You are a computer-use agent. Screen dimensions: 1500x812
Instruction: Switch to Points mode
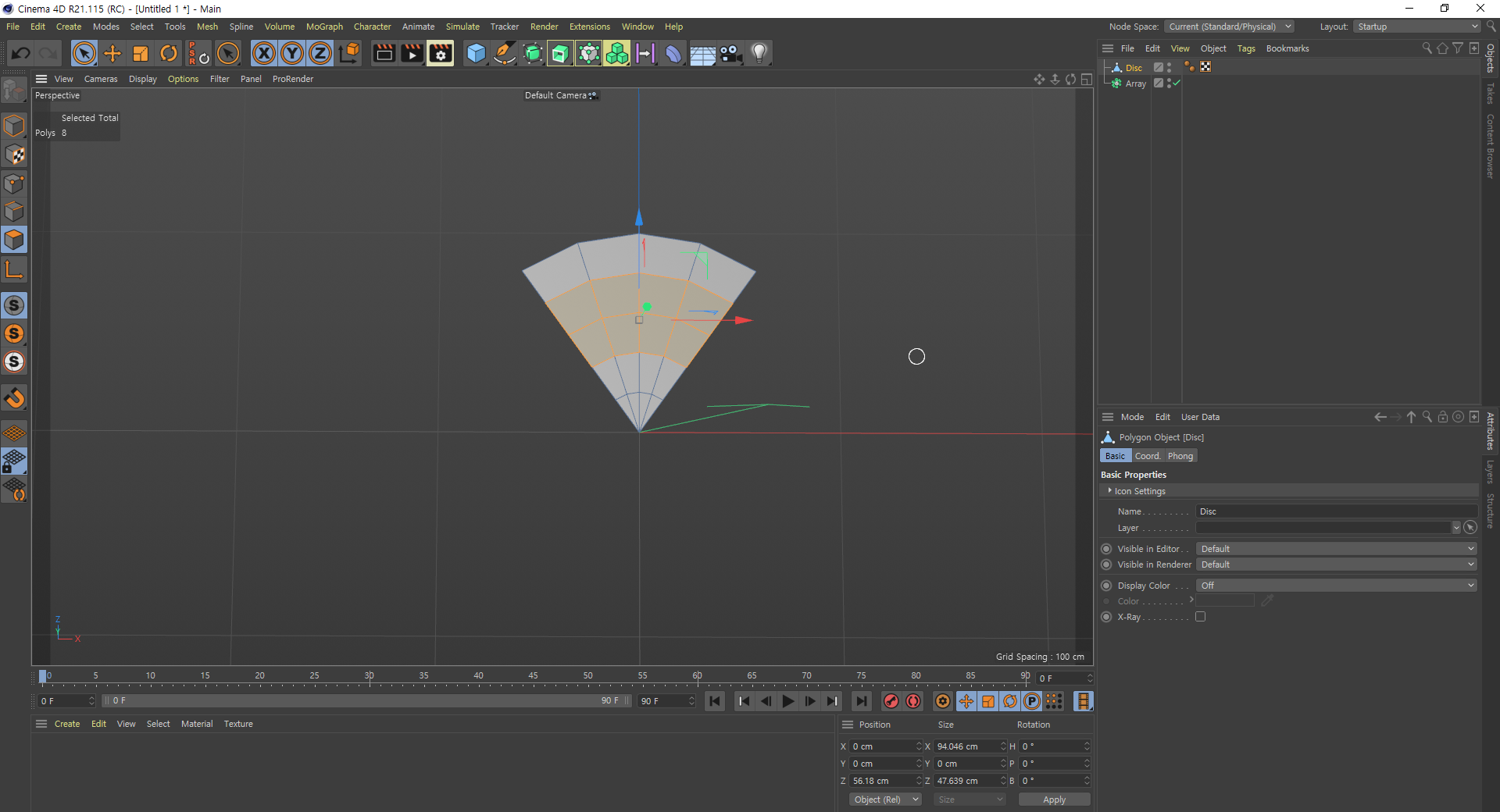point(14,183)
